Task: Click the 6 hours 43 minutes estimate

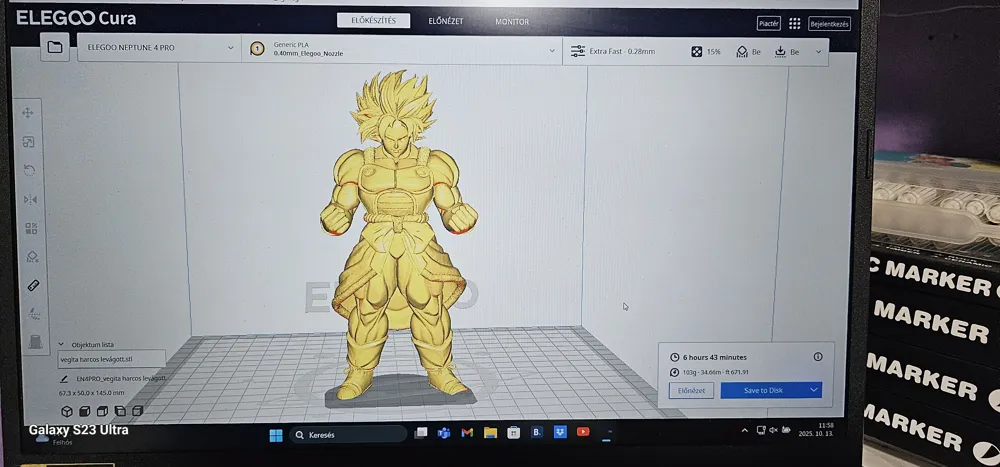Action: [714, 357]
